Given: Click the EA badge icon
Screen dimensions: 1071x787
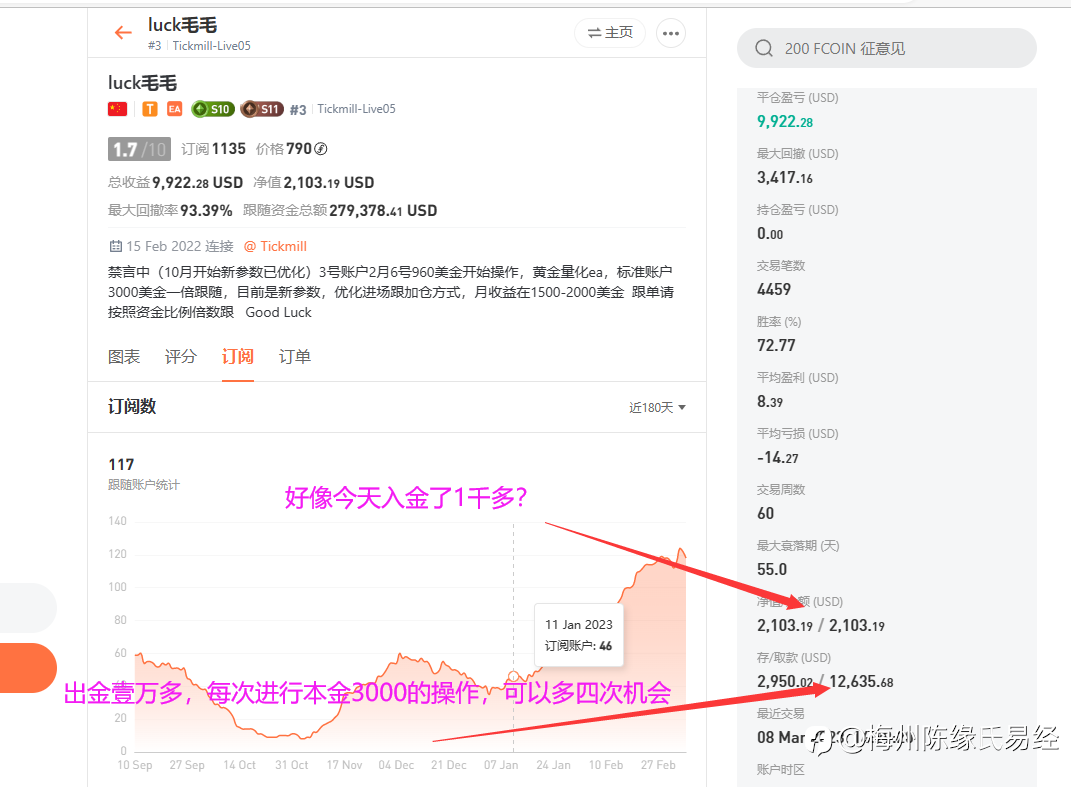Looking at the screenshot, I should pos(175,109).
